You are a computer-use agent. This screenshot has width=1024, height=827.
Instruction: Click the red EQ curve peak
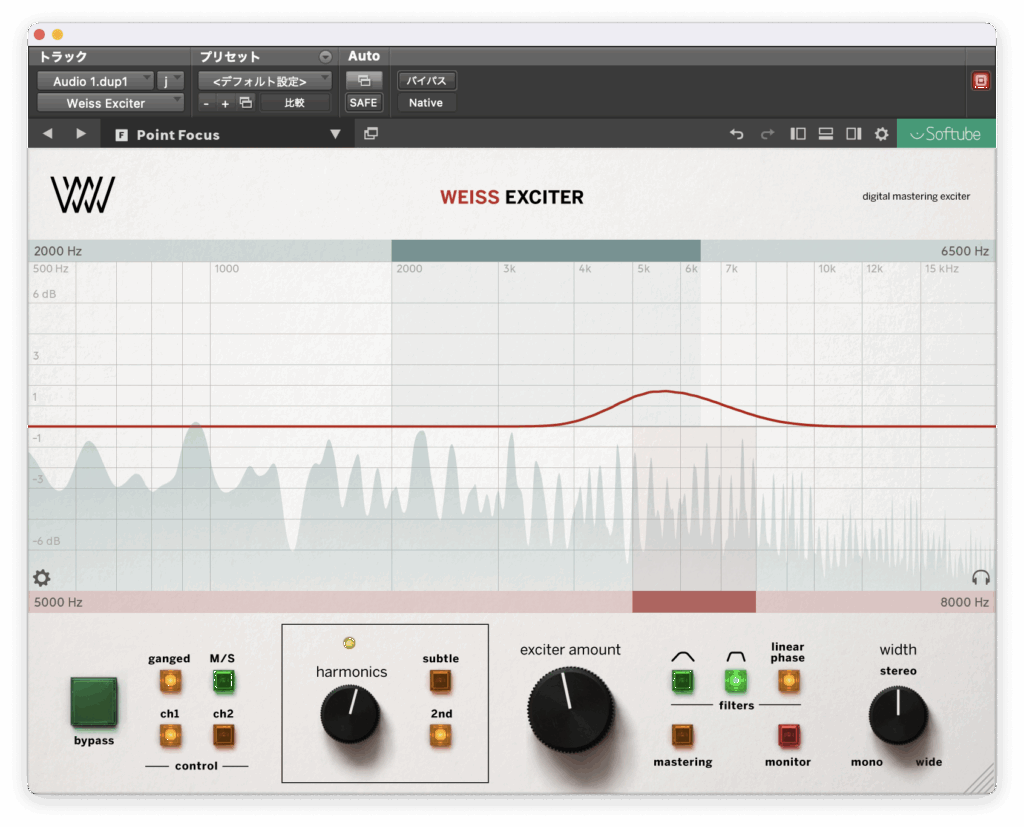664,391
